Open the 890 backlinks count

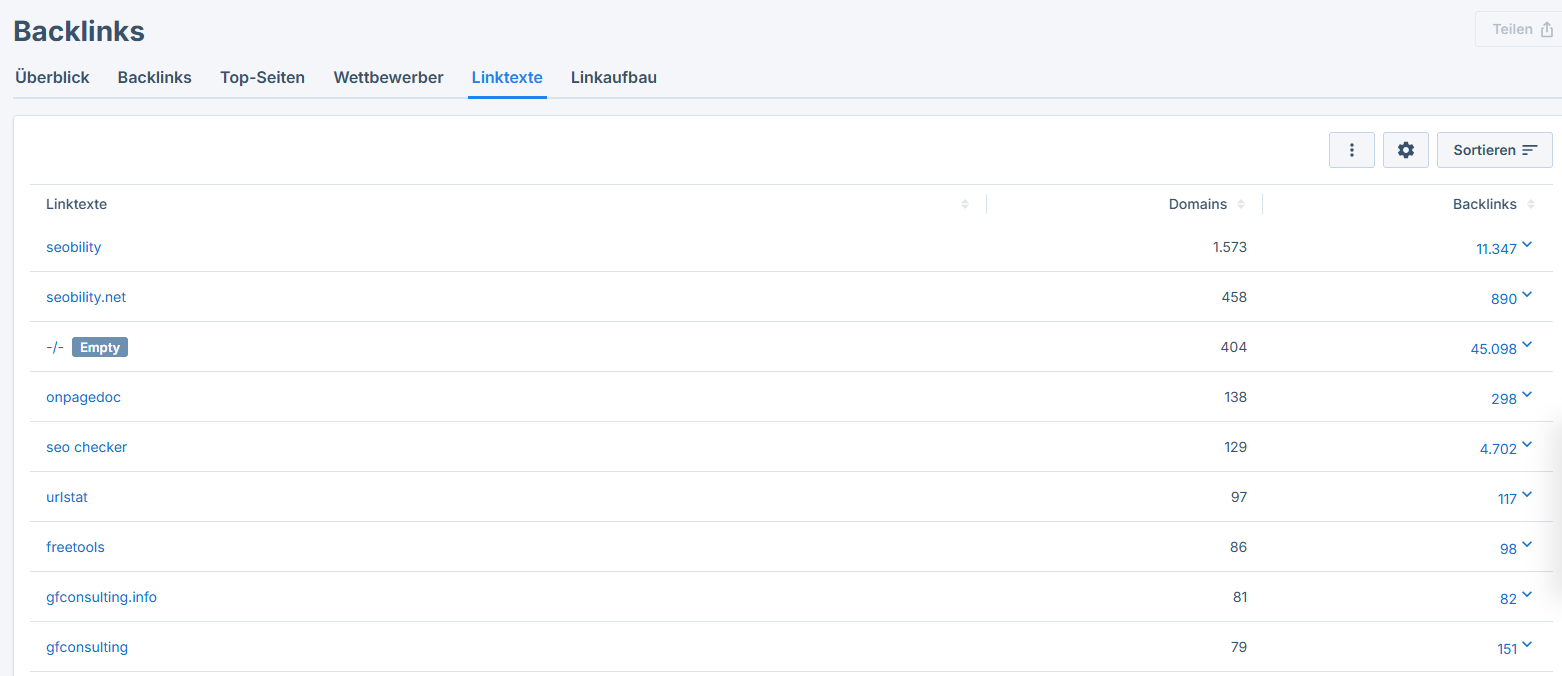pyautogui.click(x=1504, y=299)
